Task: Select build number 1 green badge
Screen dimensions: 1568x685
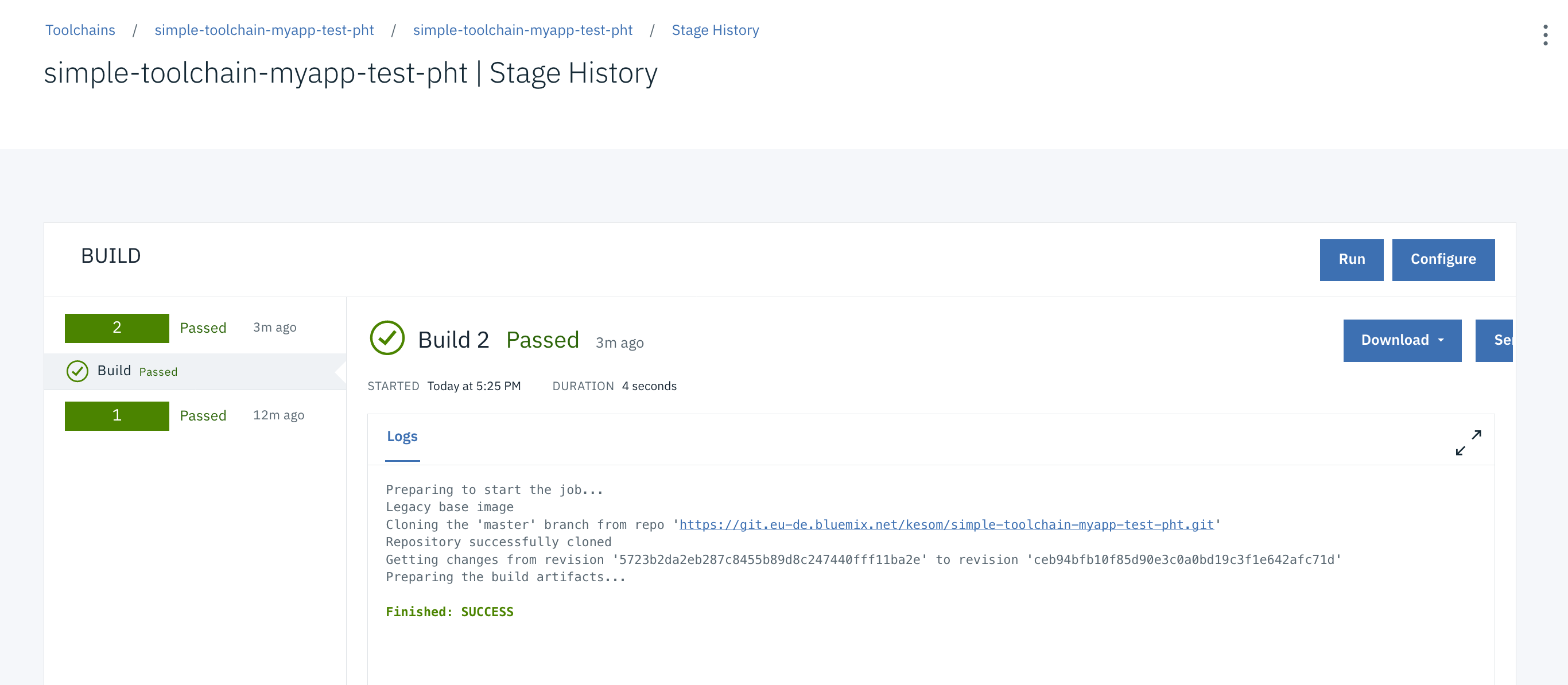Action: (117, 415)
